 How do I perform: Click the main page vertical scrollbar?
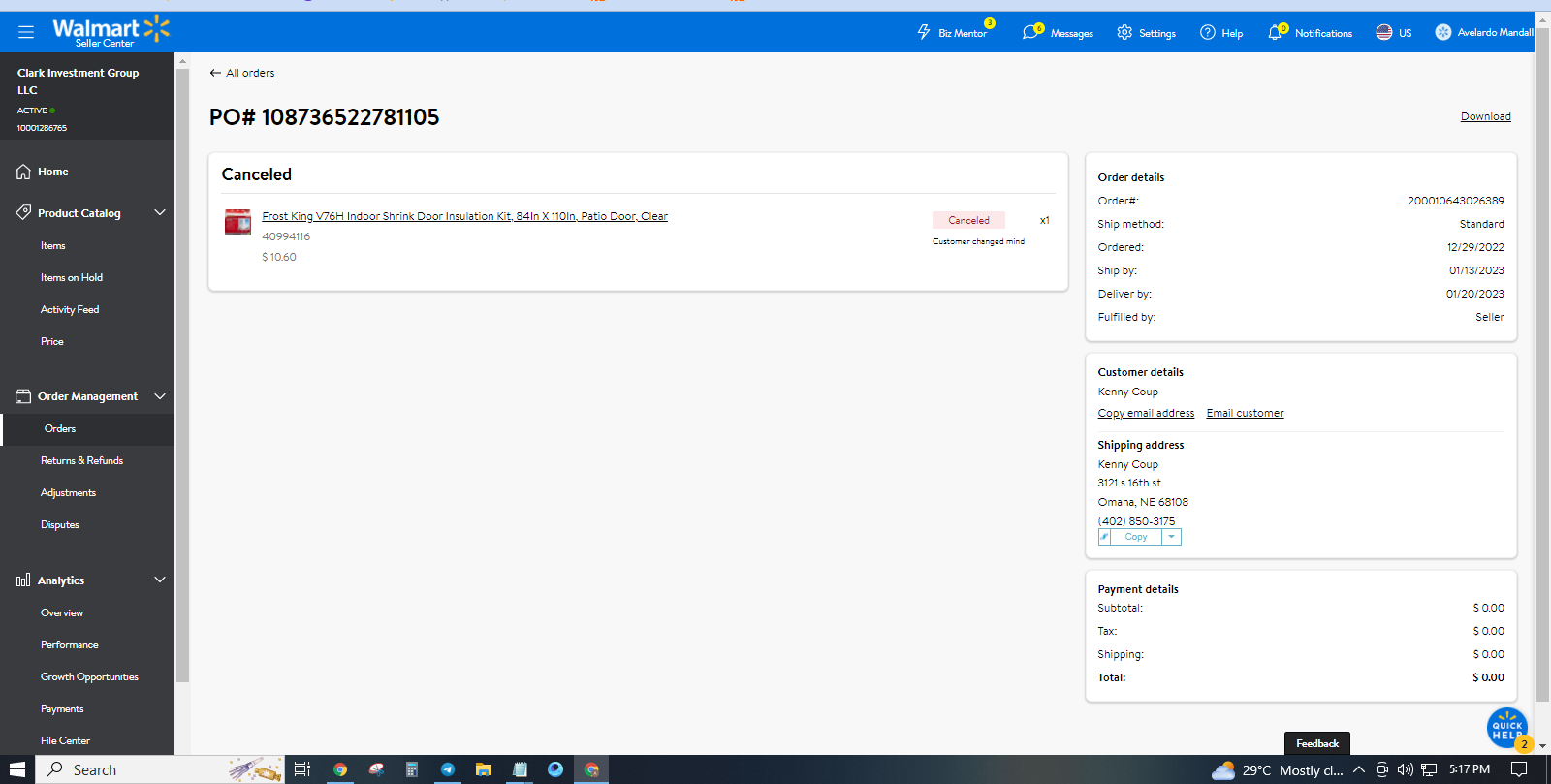[x=1543, y=364]
